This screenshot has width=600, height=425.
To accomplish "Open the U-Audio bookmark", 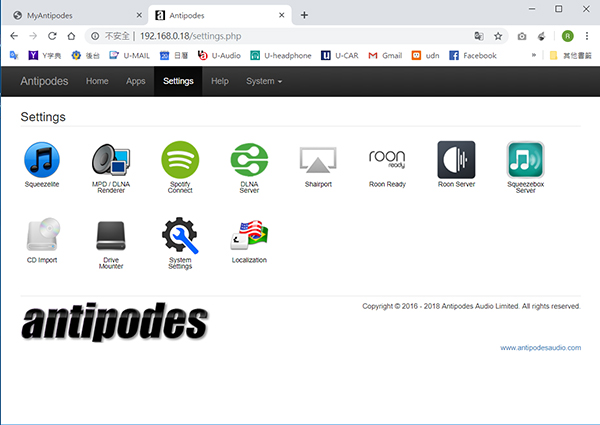I will click(219, 55).
